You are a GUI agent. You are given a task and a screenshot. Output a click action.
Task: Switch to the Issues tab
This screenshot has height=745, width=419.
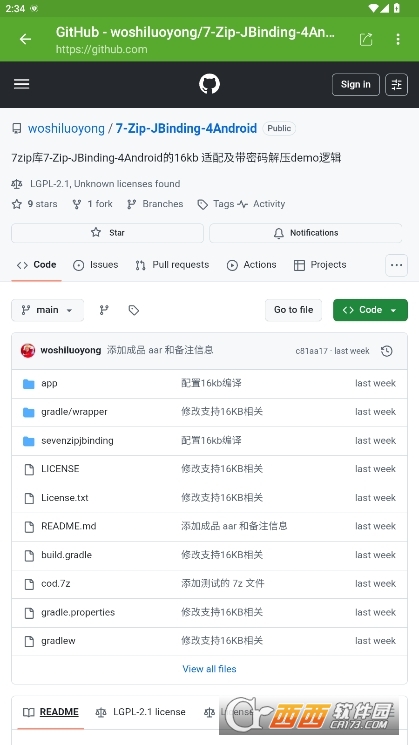[95, 265]
